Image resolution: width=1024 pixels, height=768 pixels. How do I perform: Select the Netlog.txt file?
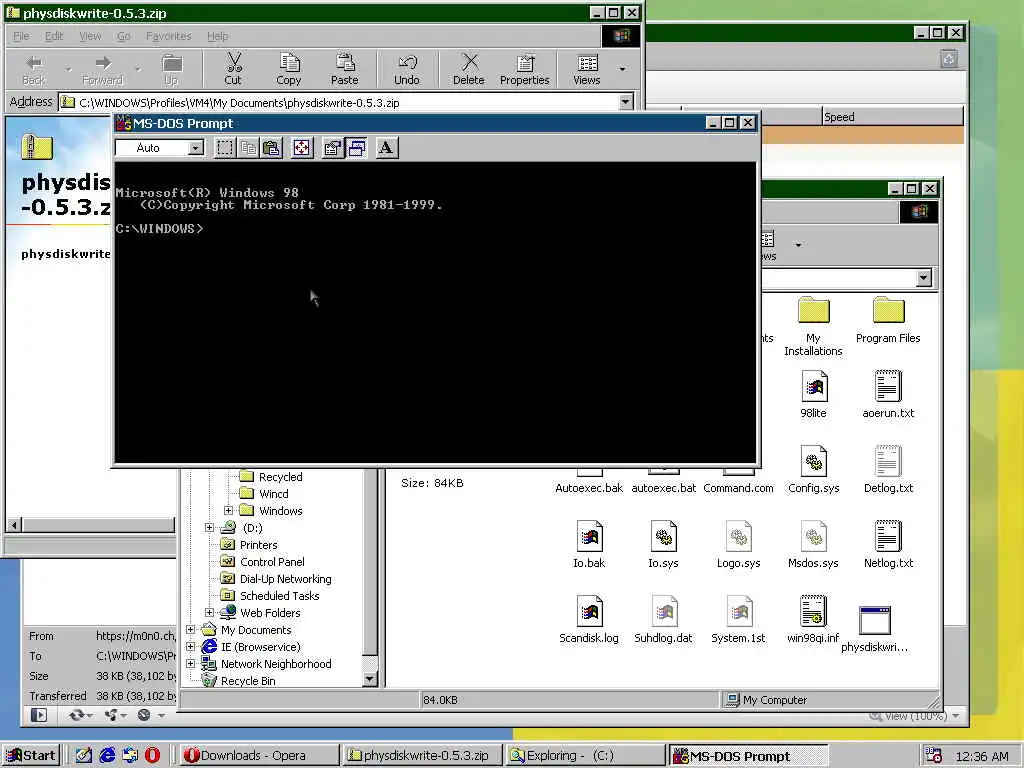point(888,544)
